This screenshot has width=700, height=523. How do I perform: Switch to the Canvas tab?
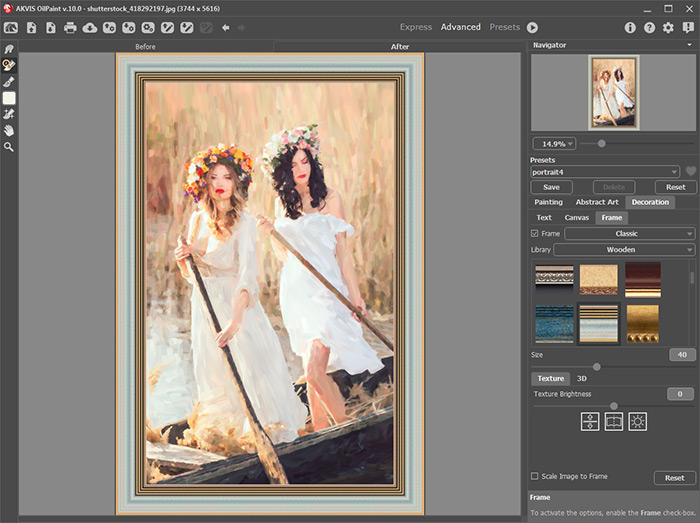point(576,217)
